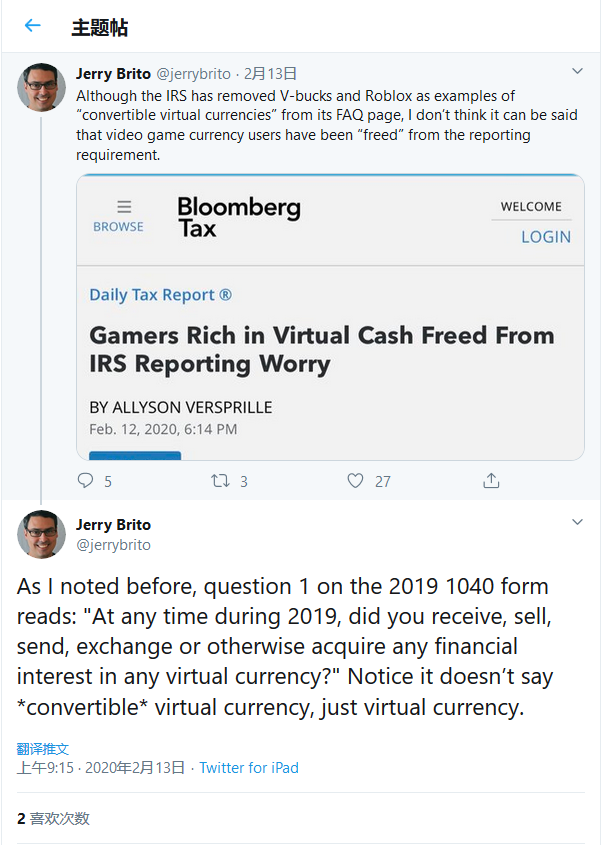602x845 pixels.
Task: Click the 2月13日 date of first tweet
Action: click(270, 73)
